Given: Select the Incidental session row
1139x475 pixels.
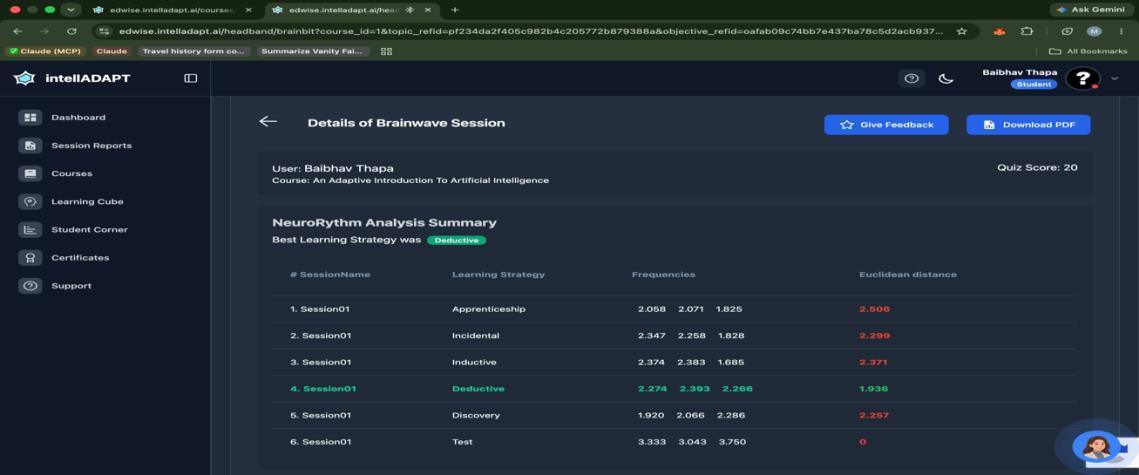Looking at the screenshot, I should pyautogui.click(x=674, y=336).
